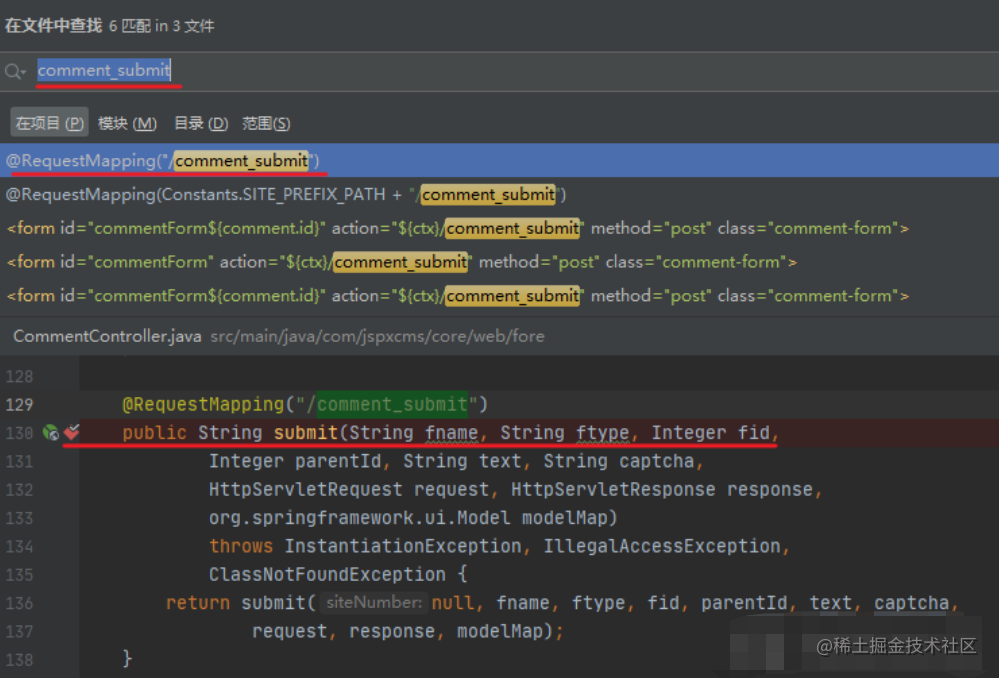Click the CommentController.java file name

coord(107,336)
